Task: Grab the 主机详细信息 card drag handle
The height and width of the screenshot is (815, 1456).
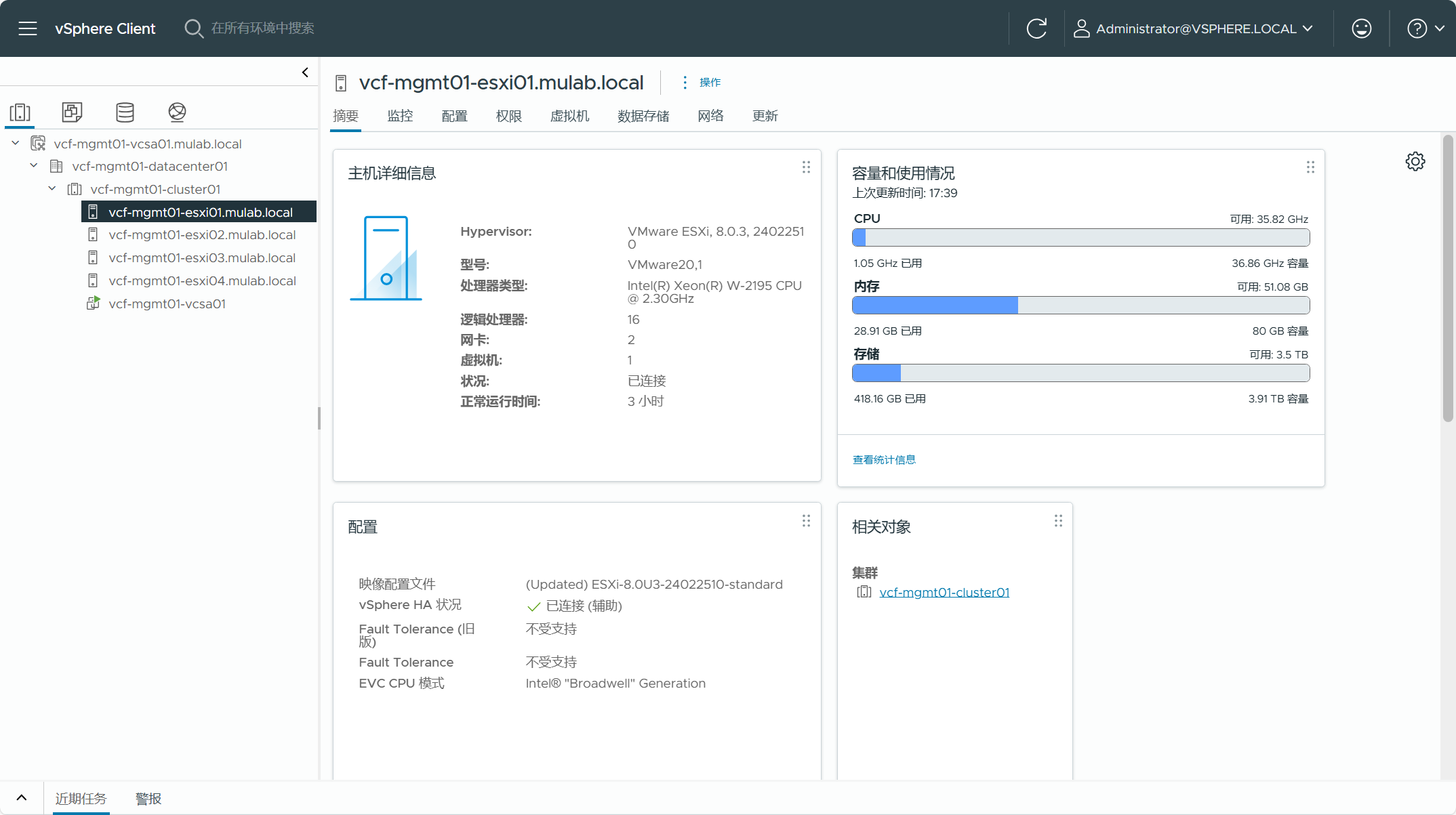Action: (806, 167)
